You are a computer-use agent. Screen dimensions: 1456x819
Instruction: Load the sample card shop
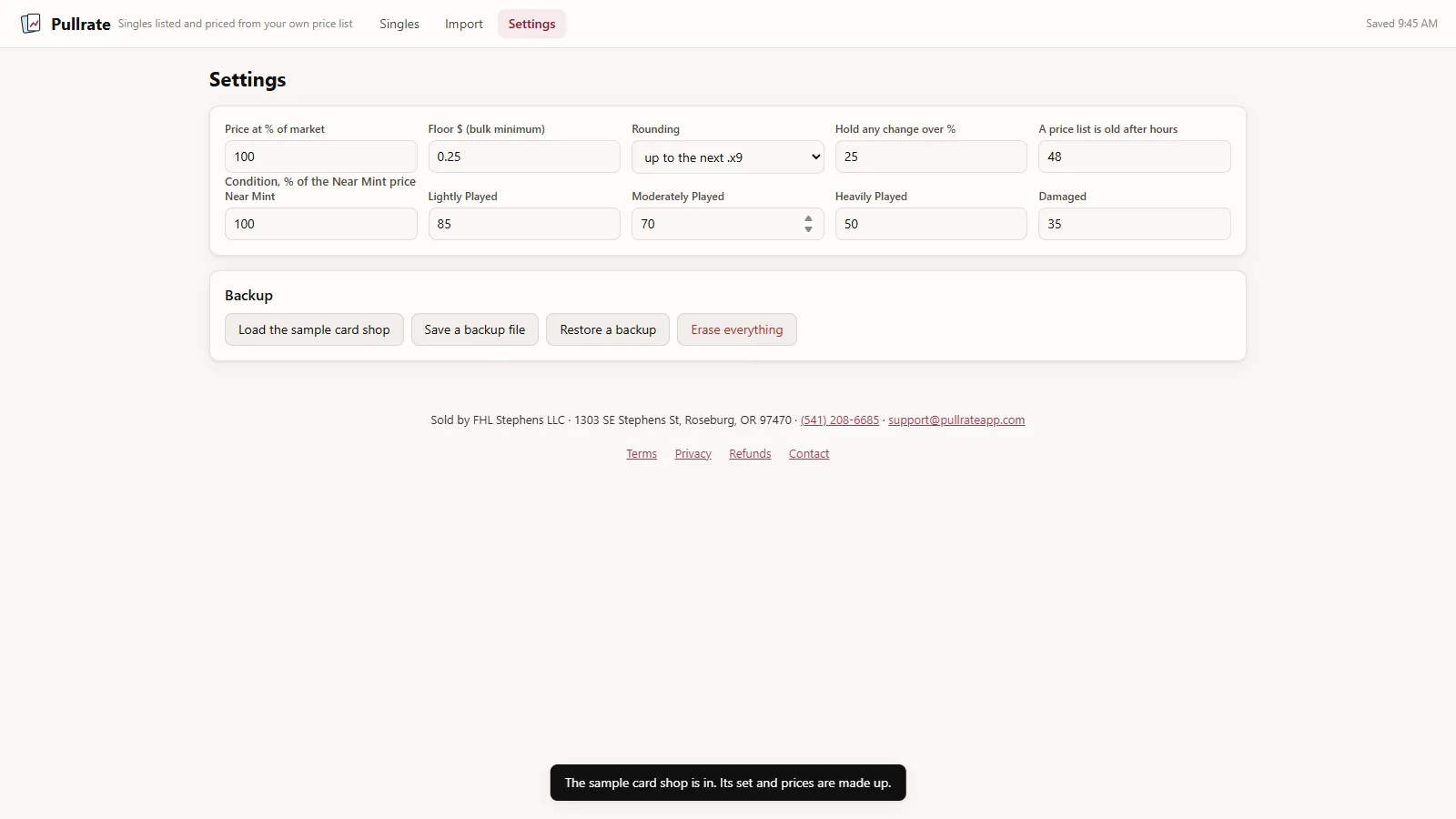tap(314, 329)
